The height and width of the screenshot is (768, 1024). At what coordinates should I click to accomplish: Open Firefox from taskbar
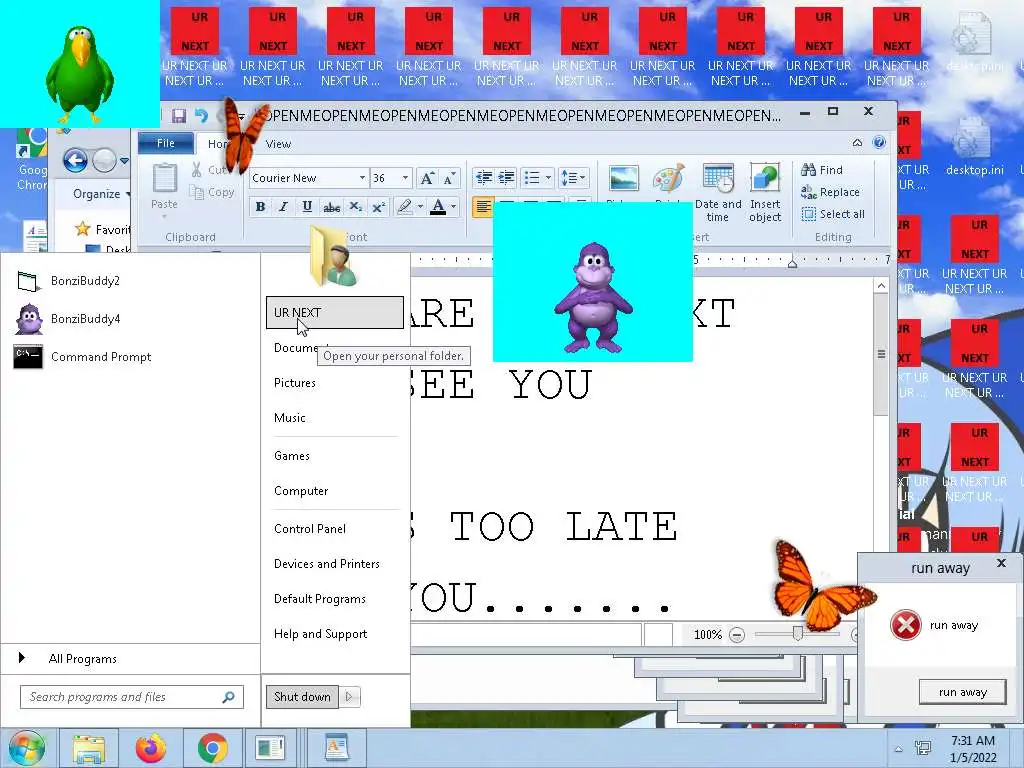click(x=151, y=748)
